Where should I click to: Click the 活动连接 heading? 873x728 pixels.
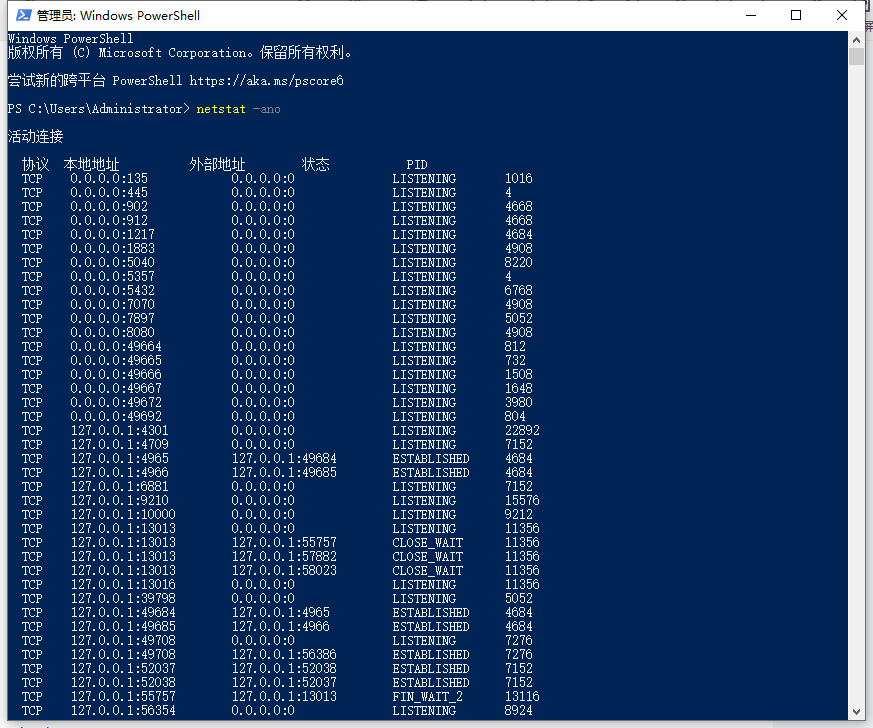click(36, 136)
